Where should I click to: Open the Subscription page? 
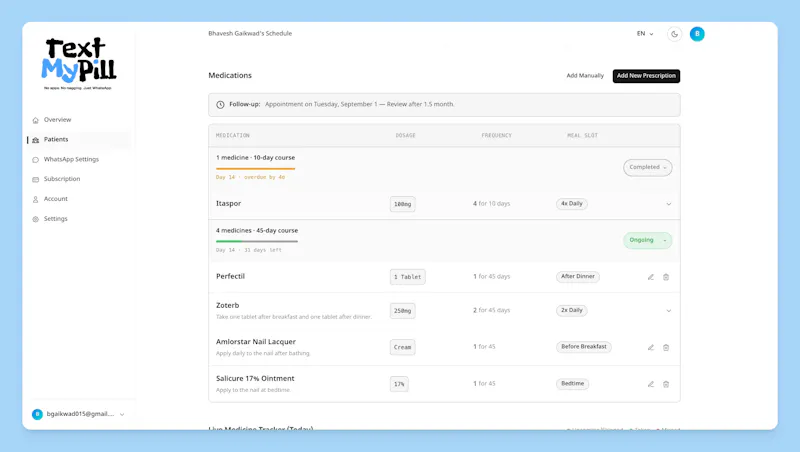click(x=62, y=179)
